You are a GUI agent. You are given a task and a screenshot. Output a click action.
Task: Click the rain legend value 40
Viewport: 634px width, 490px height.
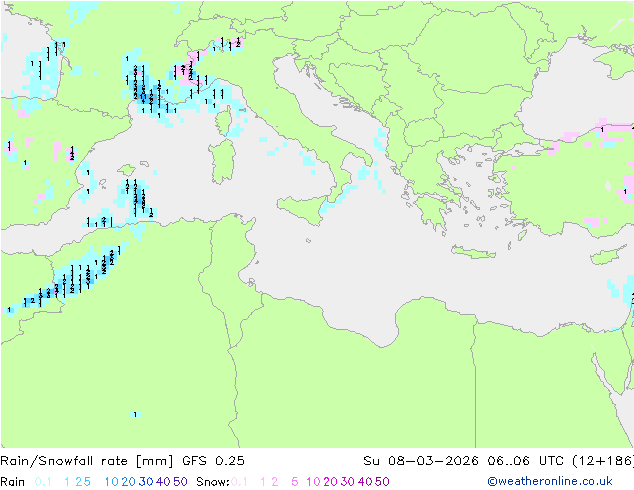pos(163,482)
